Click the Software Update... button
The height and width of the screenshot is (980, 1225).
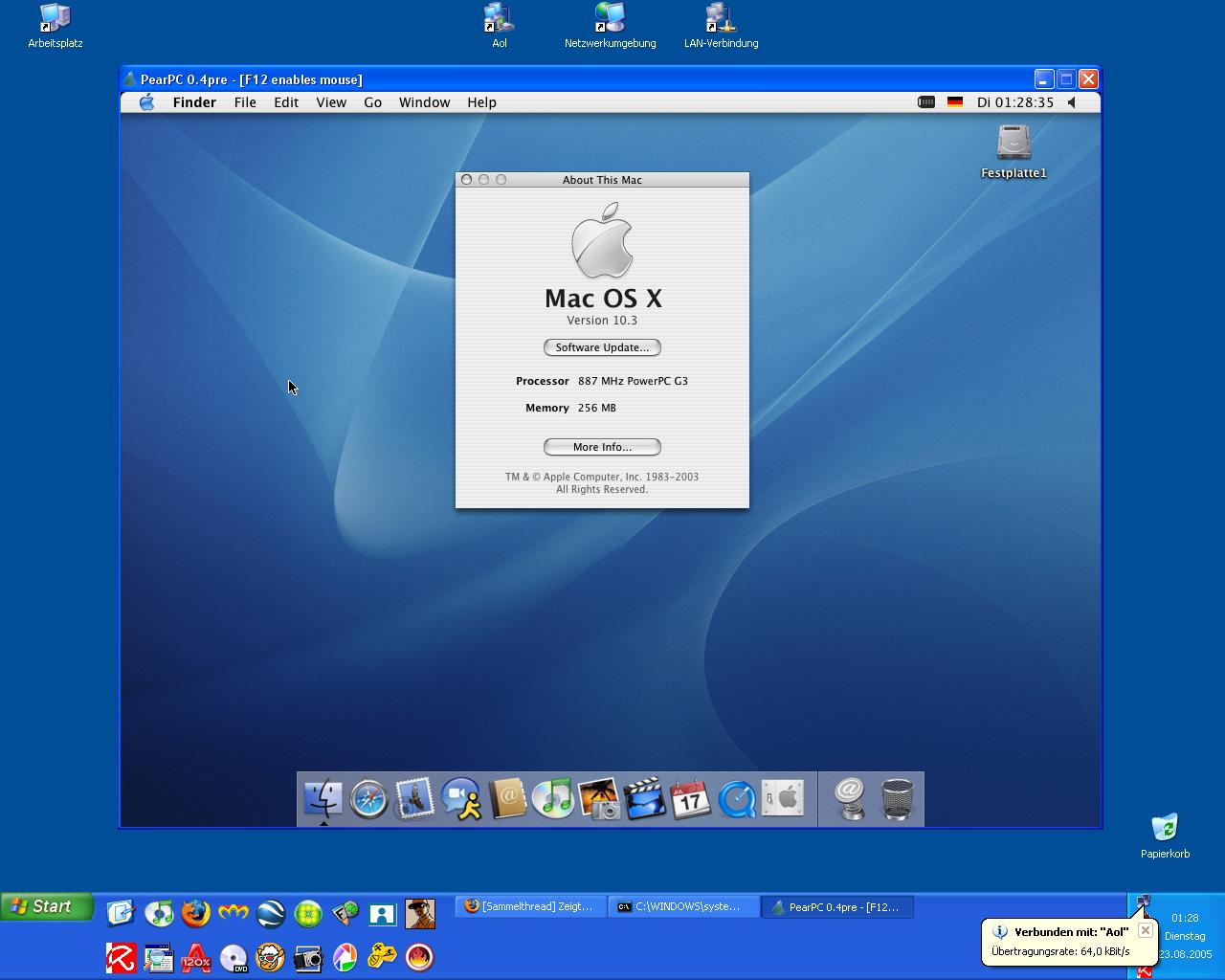pos(602,347)
